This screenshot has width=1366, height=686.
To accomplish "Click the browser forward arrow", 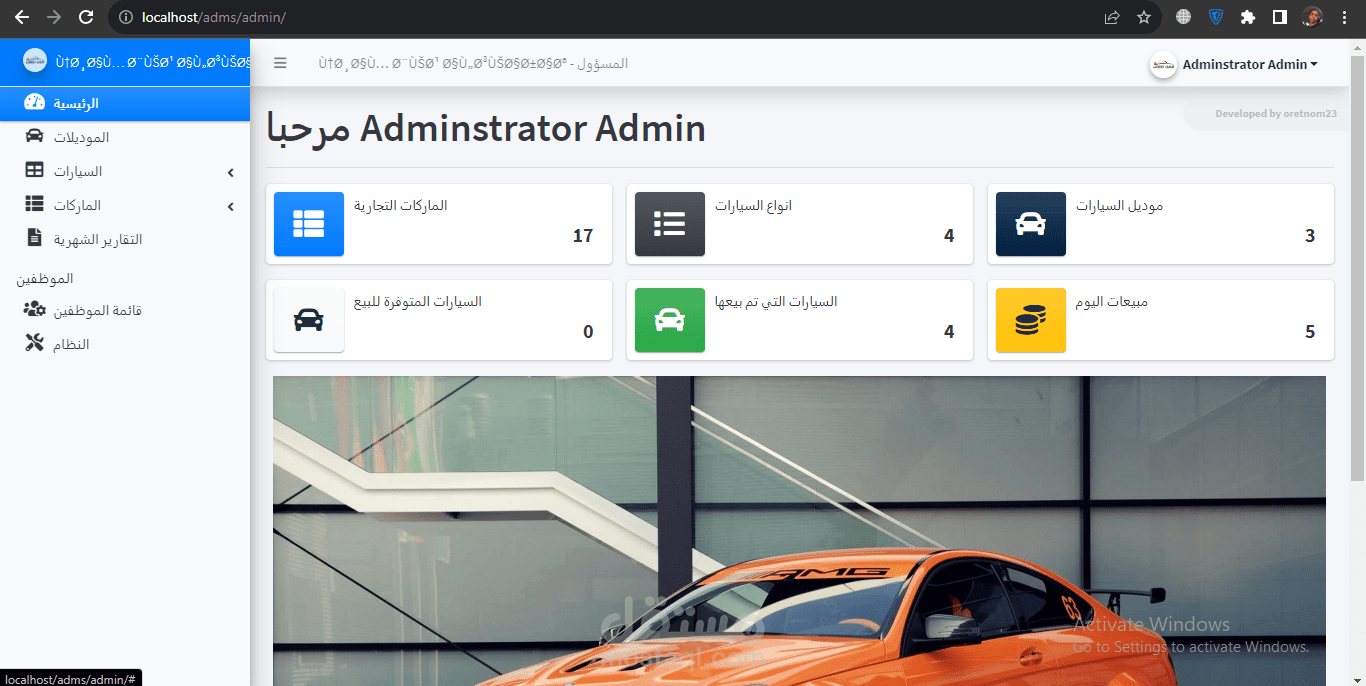I will pos(54,17).
